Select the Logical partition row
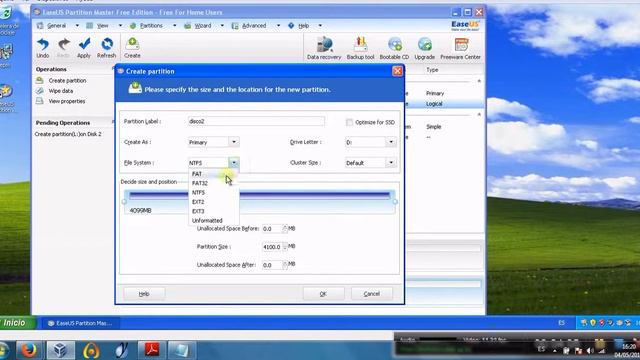This screenshot has width=640, height=360. coord(443,104)
